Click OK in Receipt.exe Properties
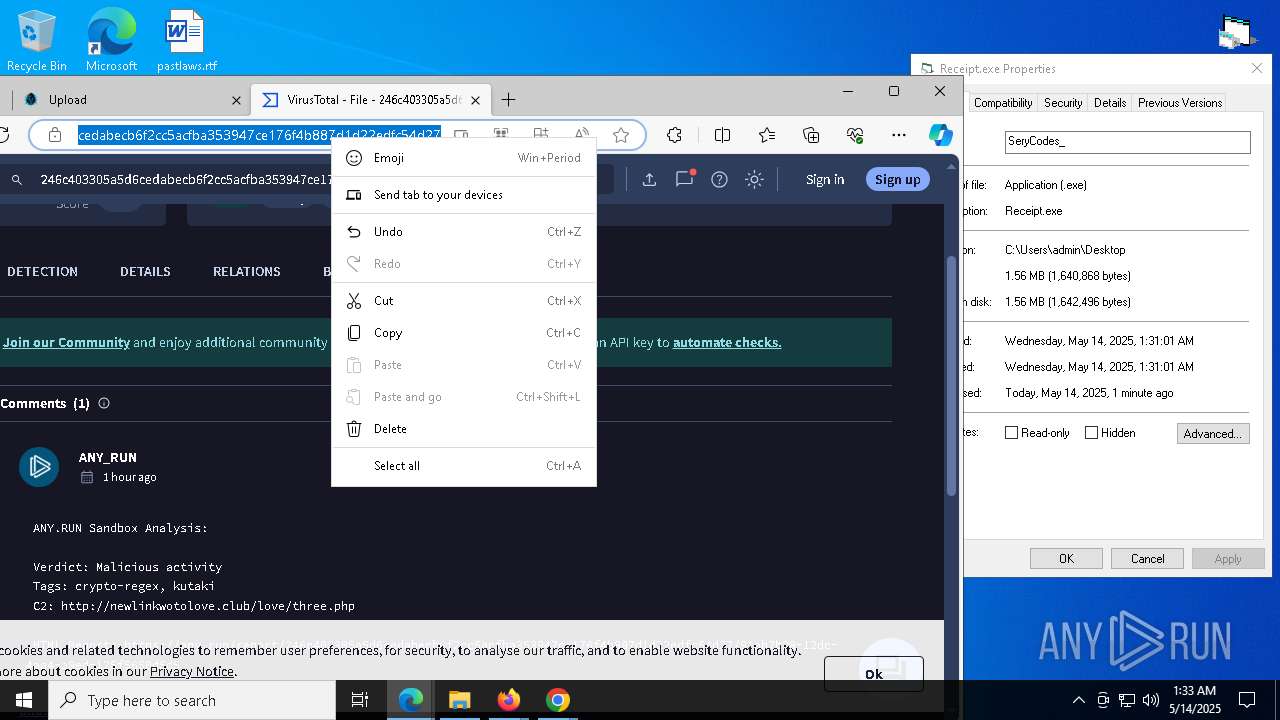The width and height of the screenshot is (1280, 720). (1066, 559)
